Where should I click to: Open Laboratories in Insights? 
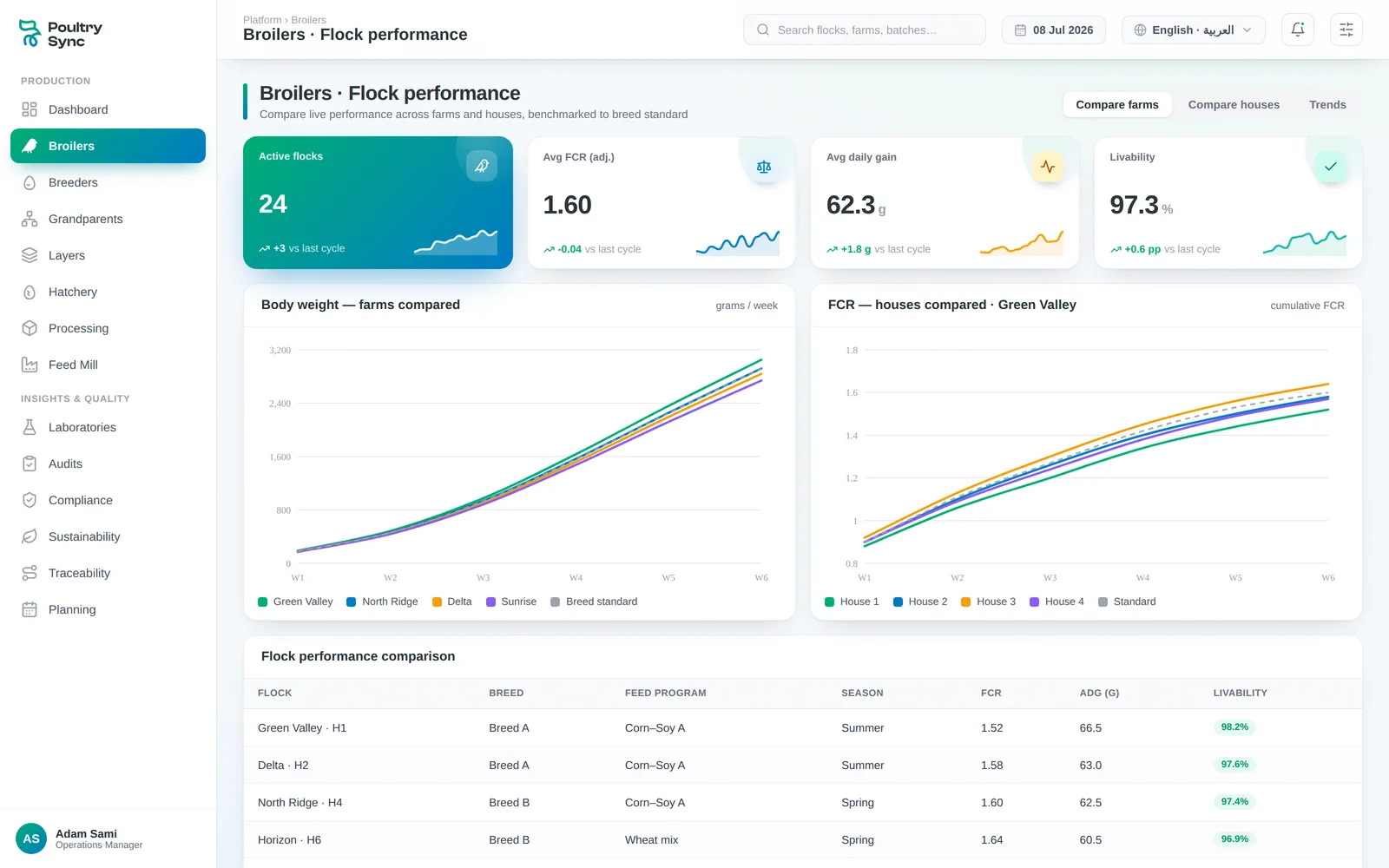(x=108, y=427)
